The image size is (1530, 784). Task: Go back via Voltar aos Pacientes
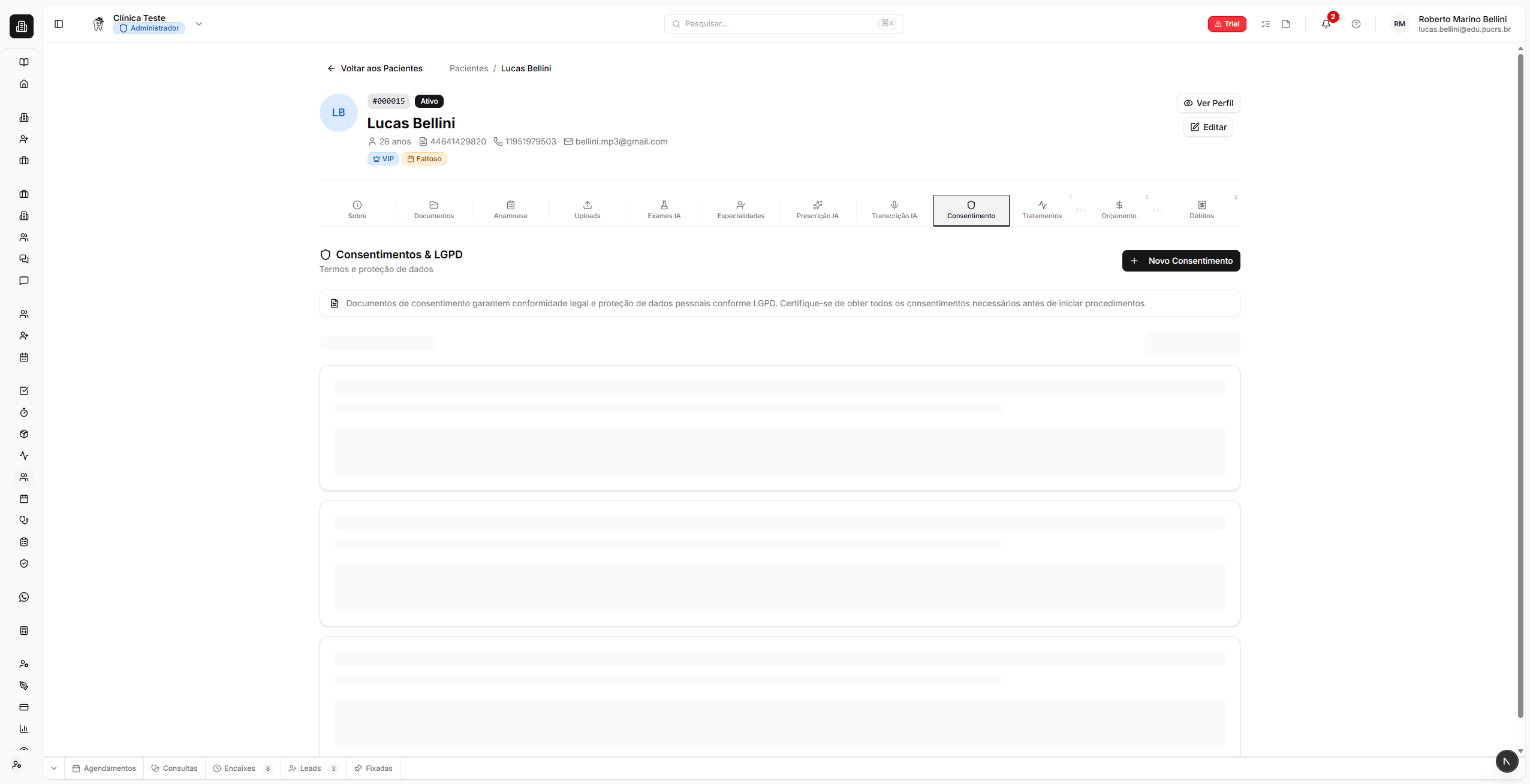375,68
